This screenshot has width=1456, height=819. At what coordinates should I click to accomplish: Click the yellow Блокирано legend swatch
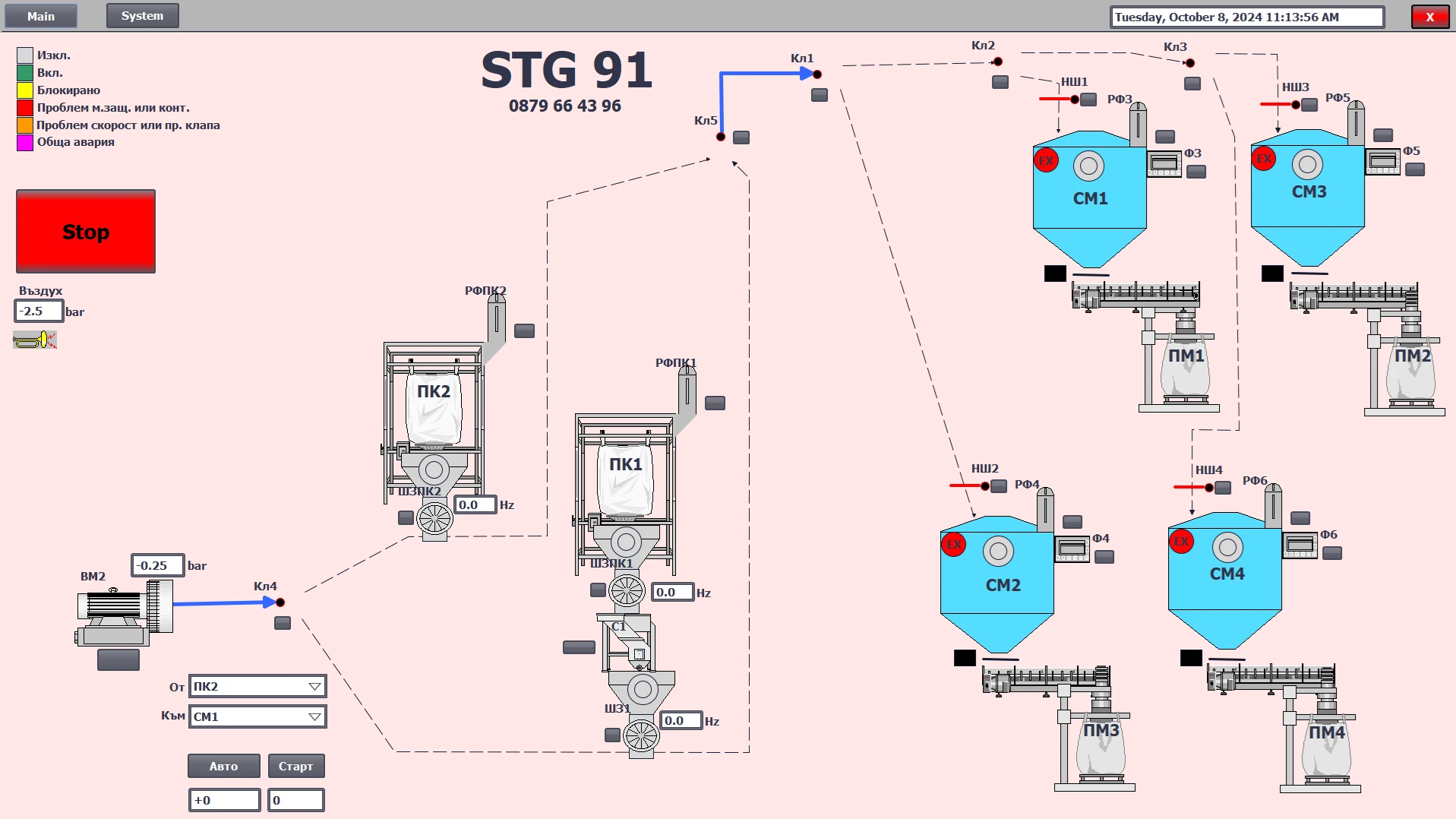pyautogui.click(x=25, y=90)
